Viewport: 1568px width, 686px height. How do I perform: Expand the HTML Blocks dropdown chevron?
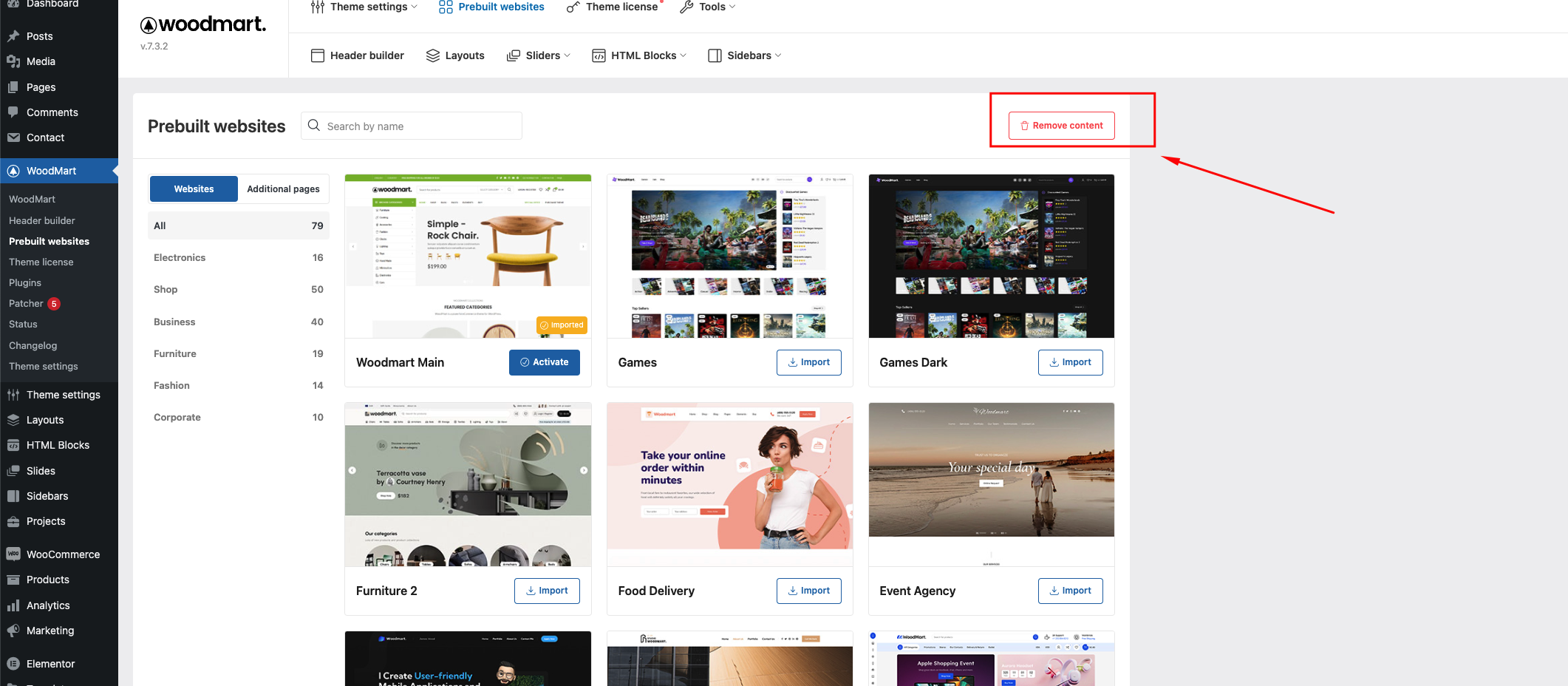click(x=683, y=55)
